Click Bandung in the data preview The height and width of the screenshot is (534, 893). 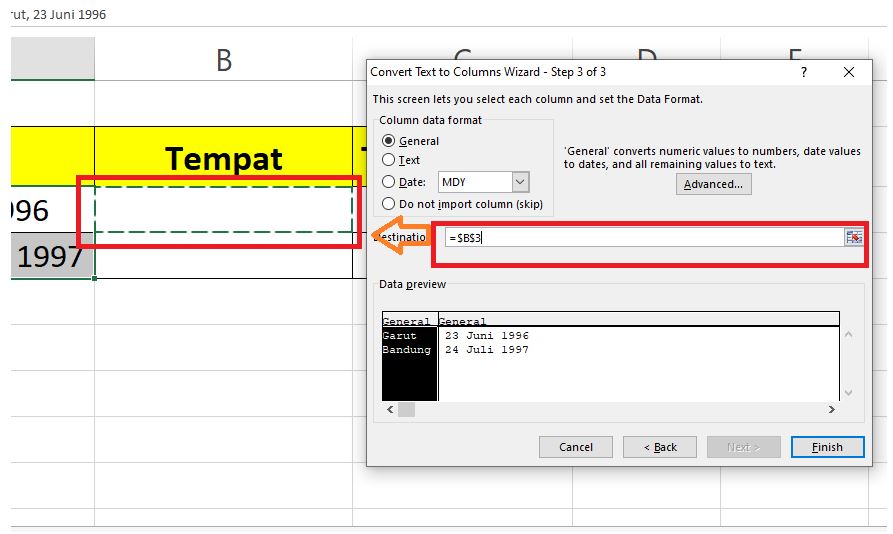coord(407,350)
